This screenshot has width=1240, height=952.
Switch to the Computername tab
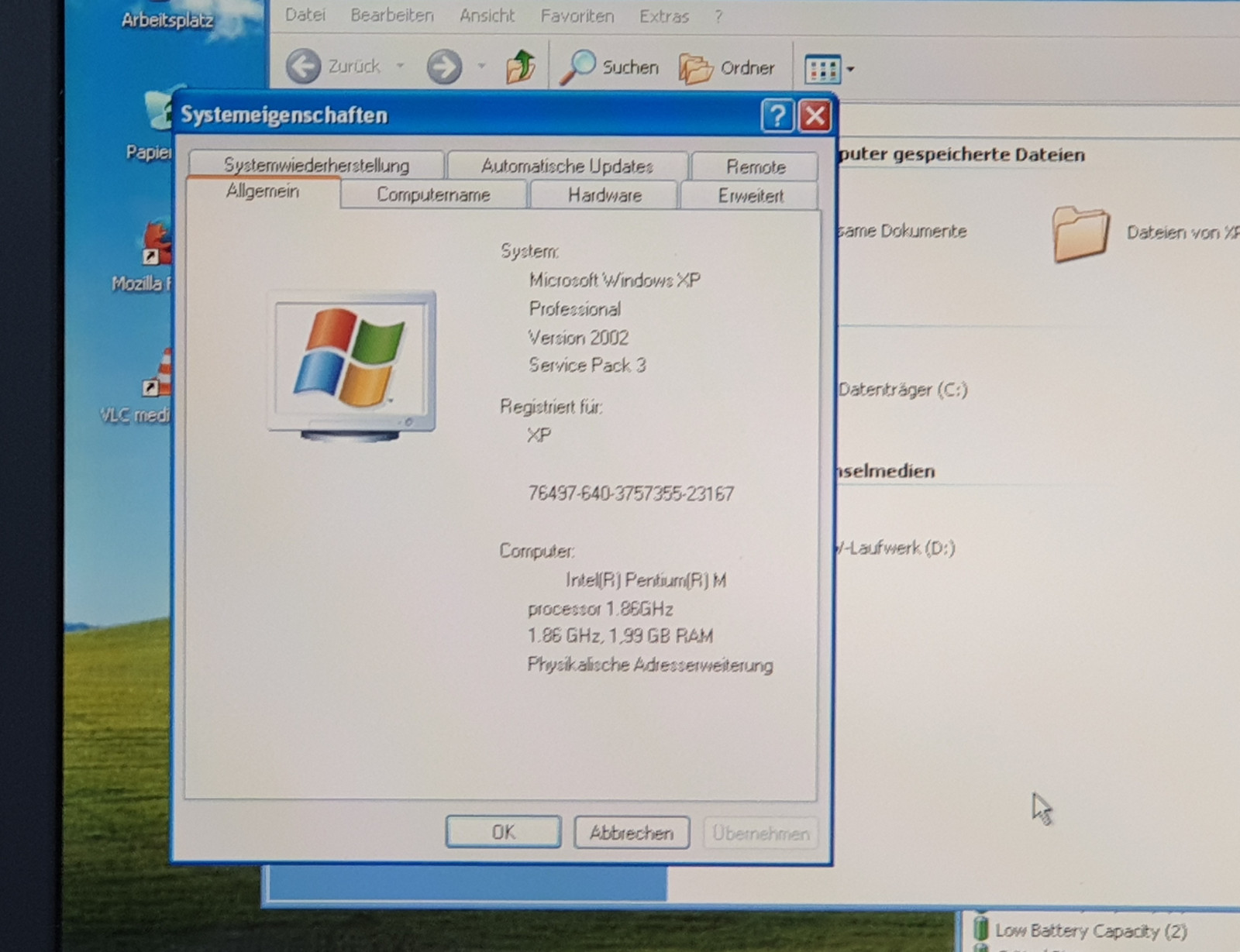coord(433,195)
